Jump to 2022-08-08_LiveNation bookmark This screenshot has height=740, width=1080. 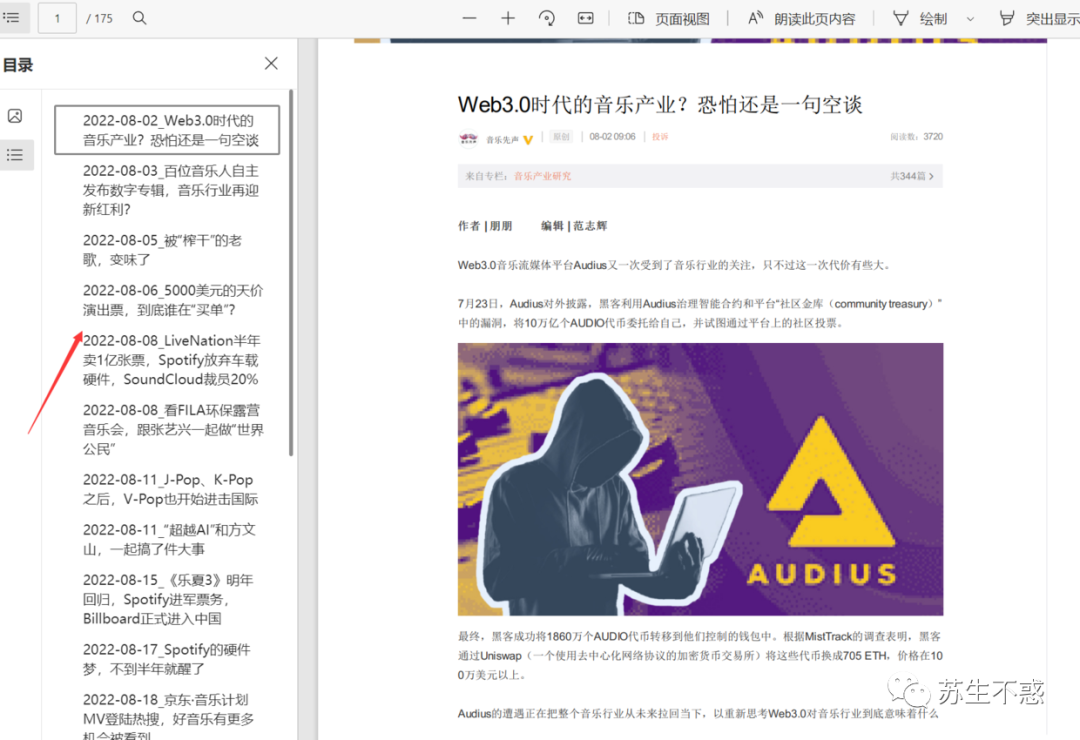(x=172, y=360)
